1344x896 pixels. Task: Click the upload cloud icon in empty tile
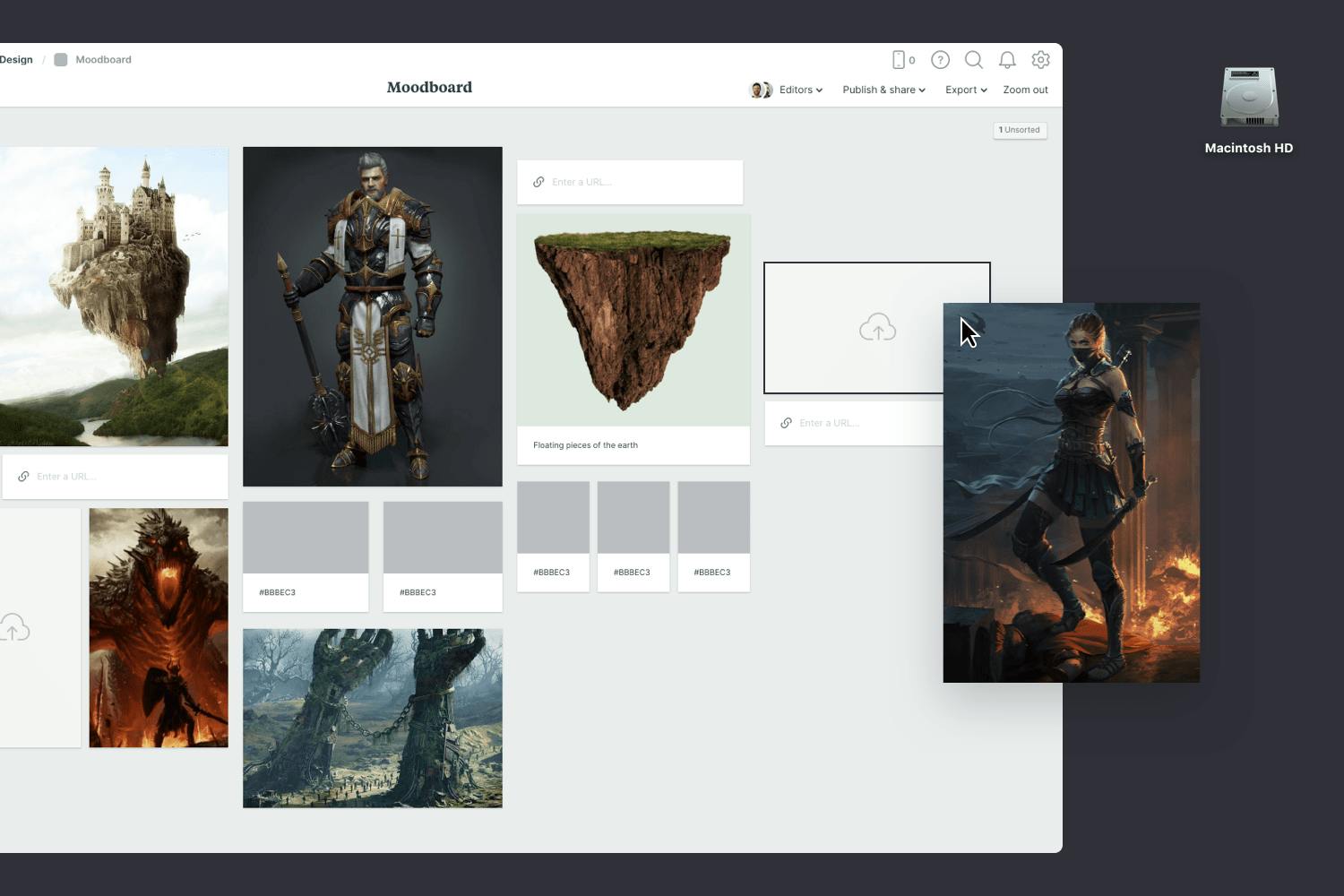(x=877, y=326)
